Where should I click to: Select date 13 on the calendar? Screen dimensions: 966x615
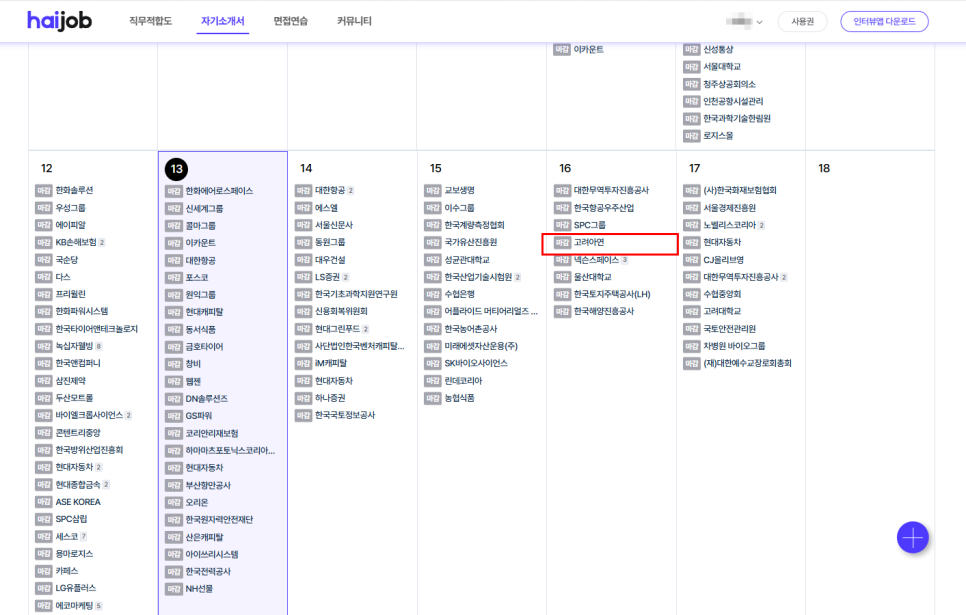pyautogui.click(x=176, y=169)
